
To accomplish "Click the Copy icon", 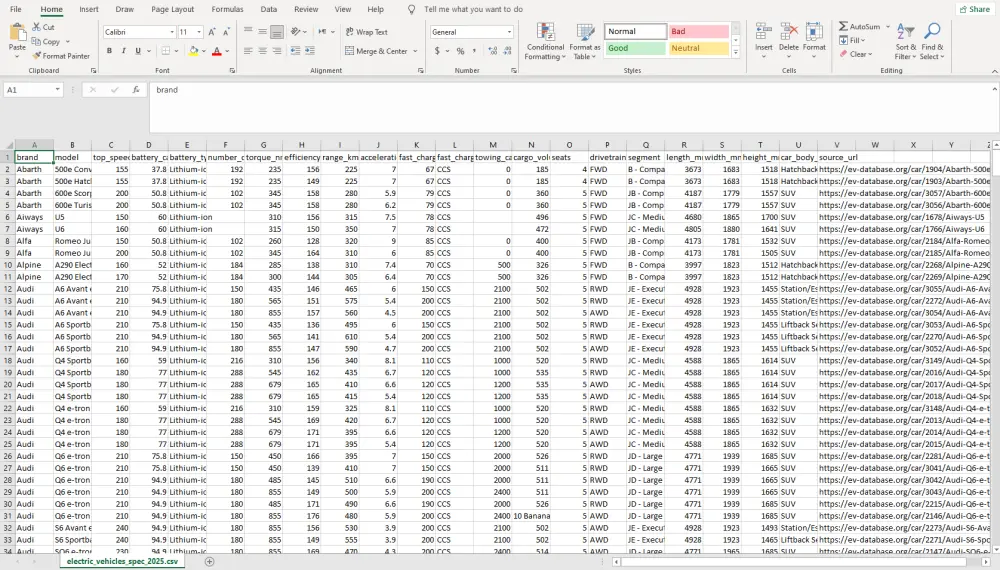I will (x=37, y=41).
